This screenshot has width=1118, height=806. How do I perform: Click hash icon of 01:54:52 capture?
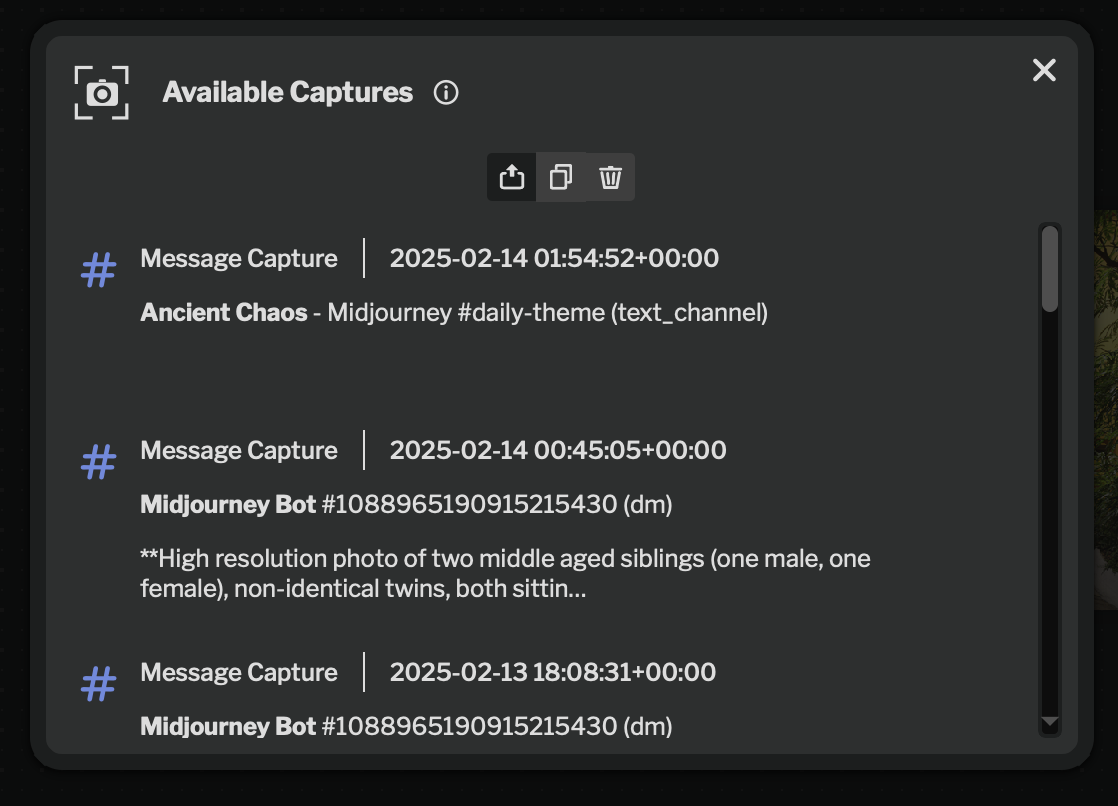(98, 270)
